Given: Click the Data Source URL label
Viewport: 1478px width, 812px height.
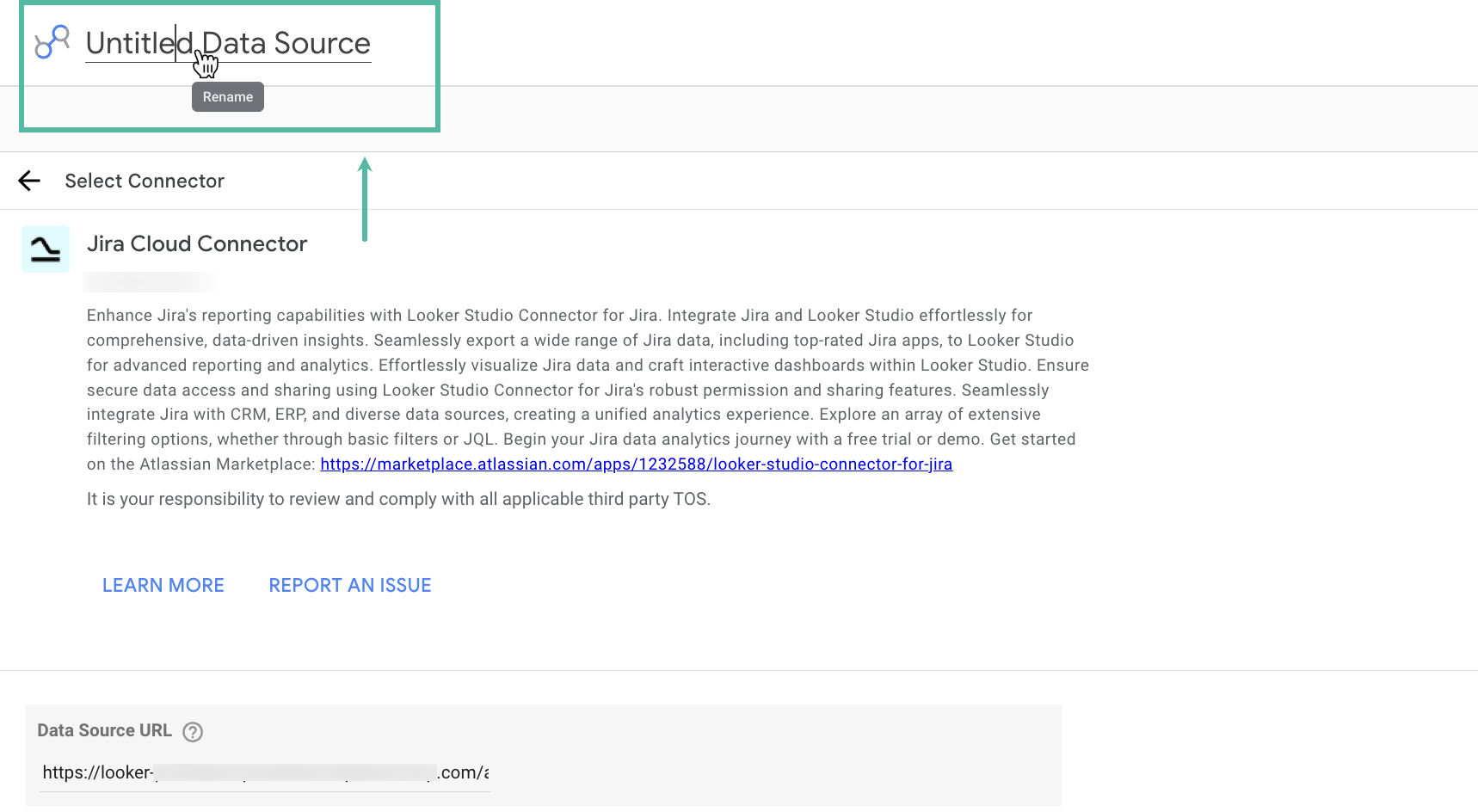Looking at the screenshot, I should (105, 730).
